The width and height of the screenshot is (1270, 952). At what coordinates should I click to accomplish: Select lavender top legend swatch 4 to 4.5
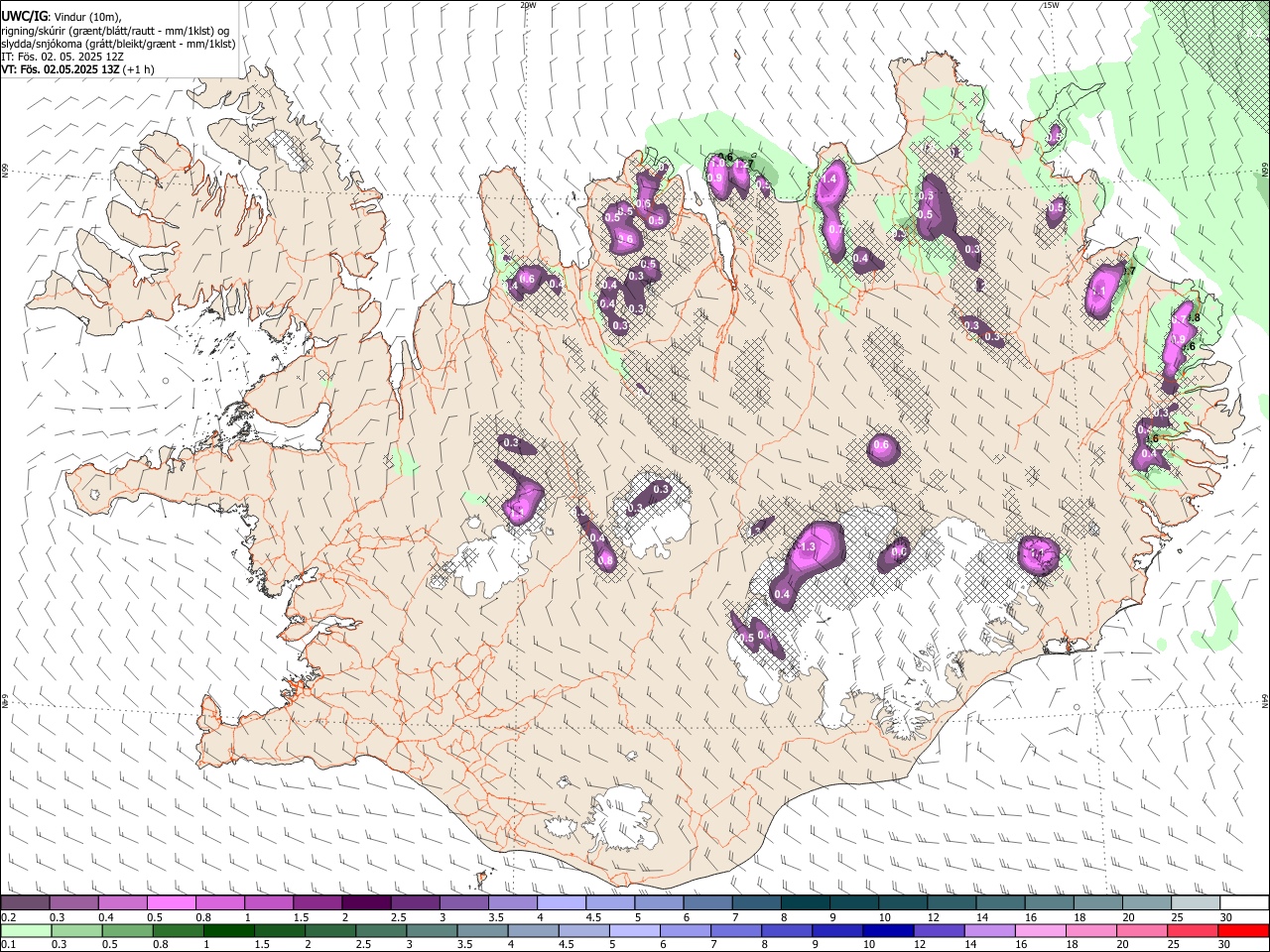(560, 902)
